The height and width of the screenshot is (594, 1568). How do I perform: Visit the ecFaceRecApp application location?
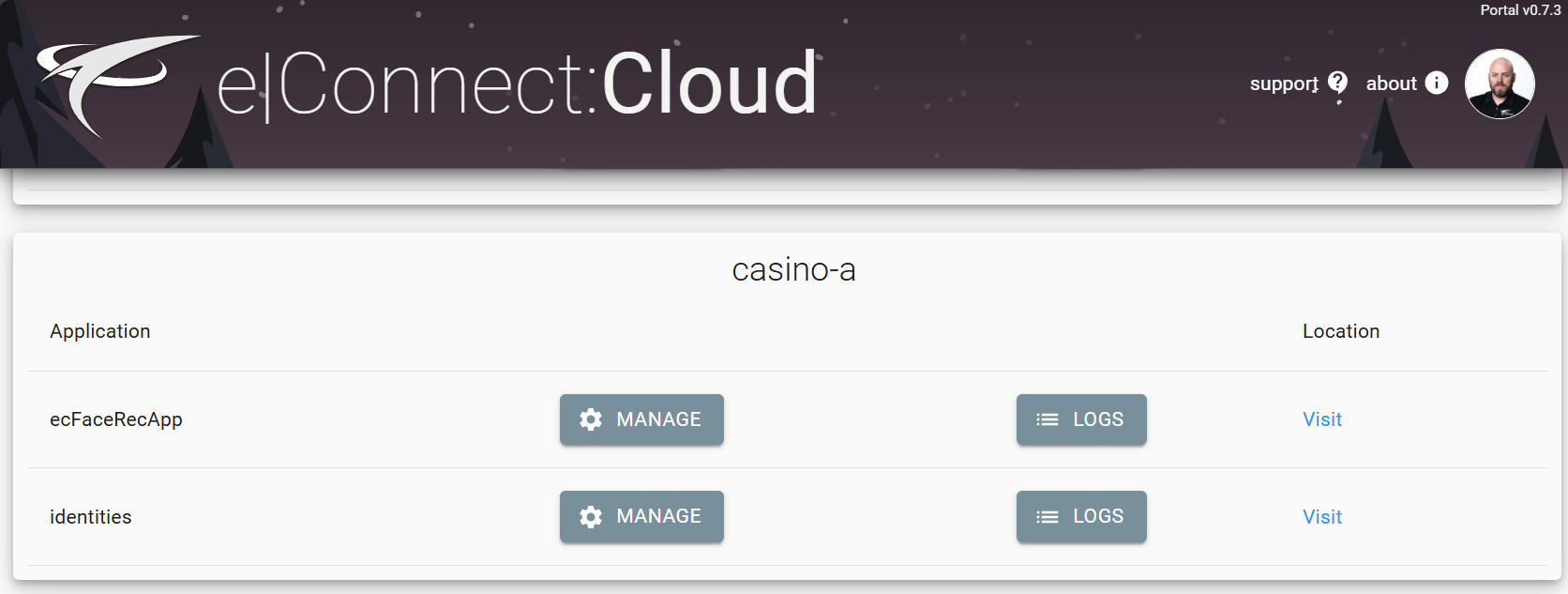(1321, 419)
